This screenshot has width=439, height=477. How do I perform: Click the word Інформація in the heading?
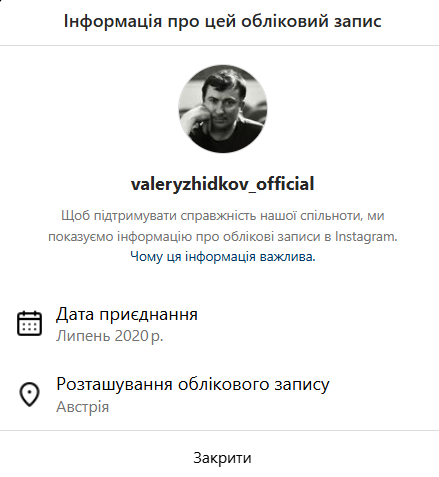coord(113,21)
